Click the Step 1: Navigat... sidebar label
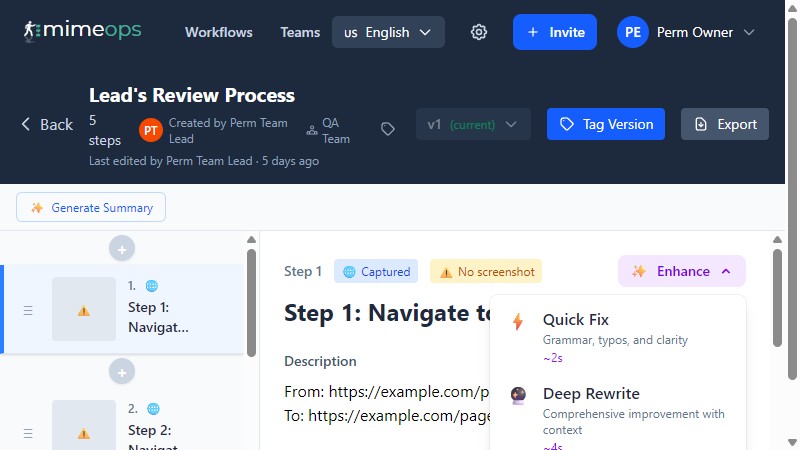Viewport: 800px width, 450px height. 158,317
